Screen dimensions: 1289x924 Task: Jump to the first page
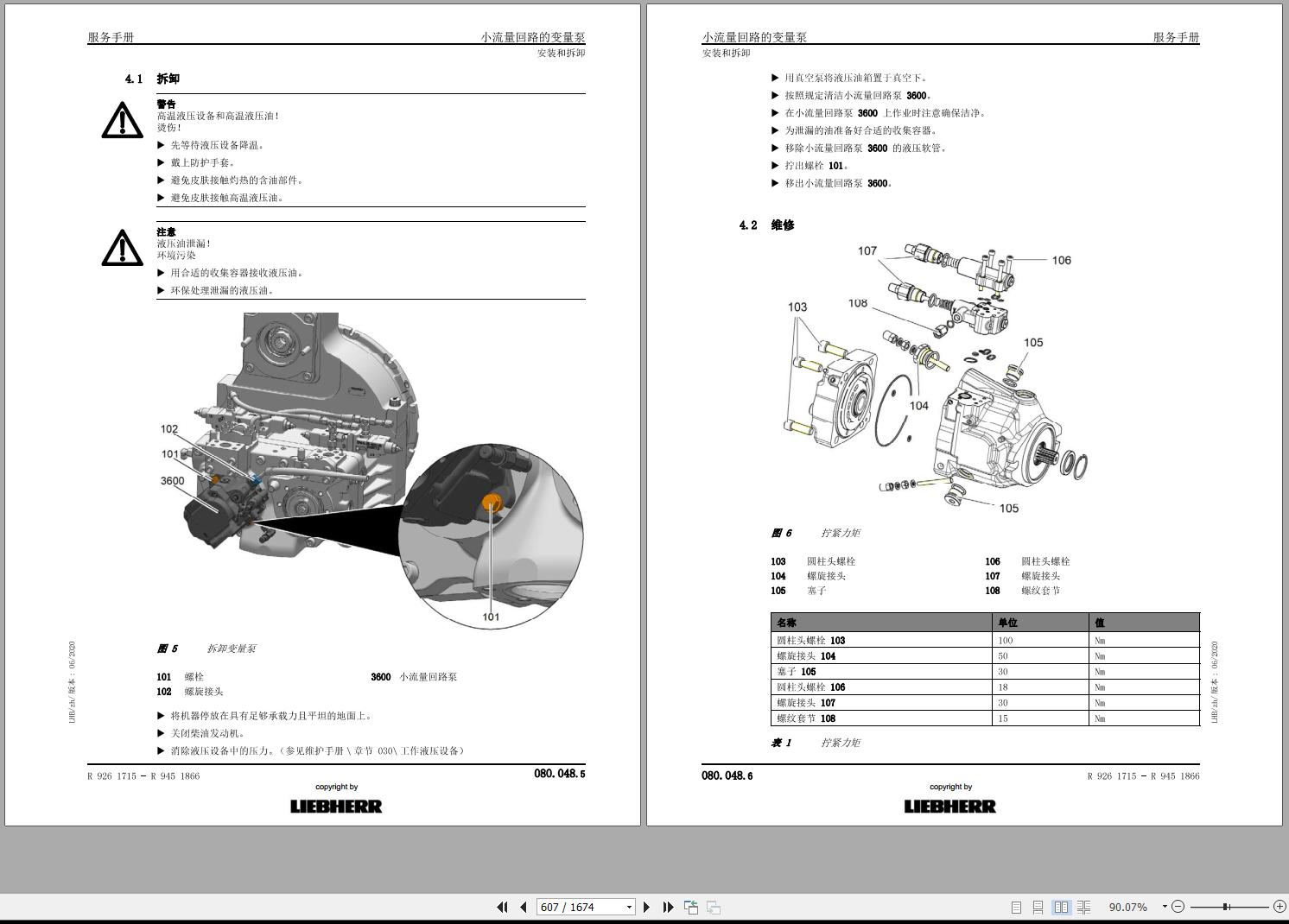pos(502,907)
